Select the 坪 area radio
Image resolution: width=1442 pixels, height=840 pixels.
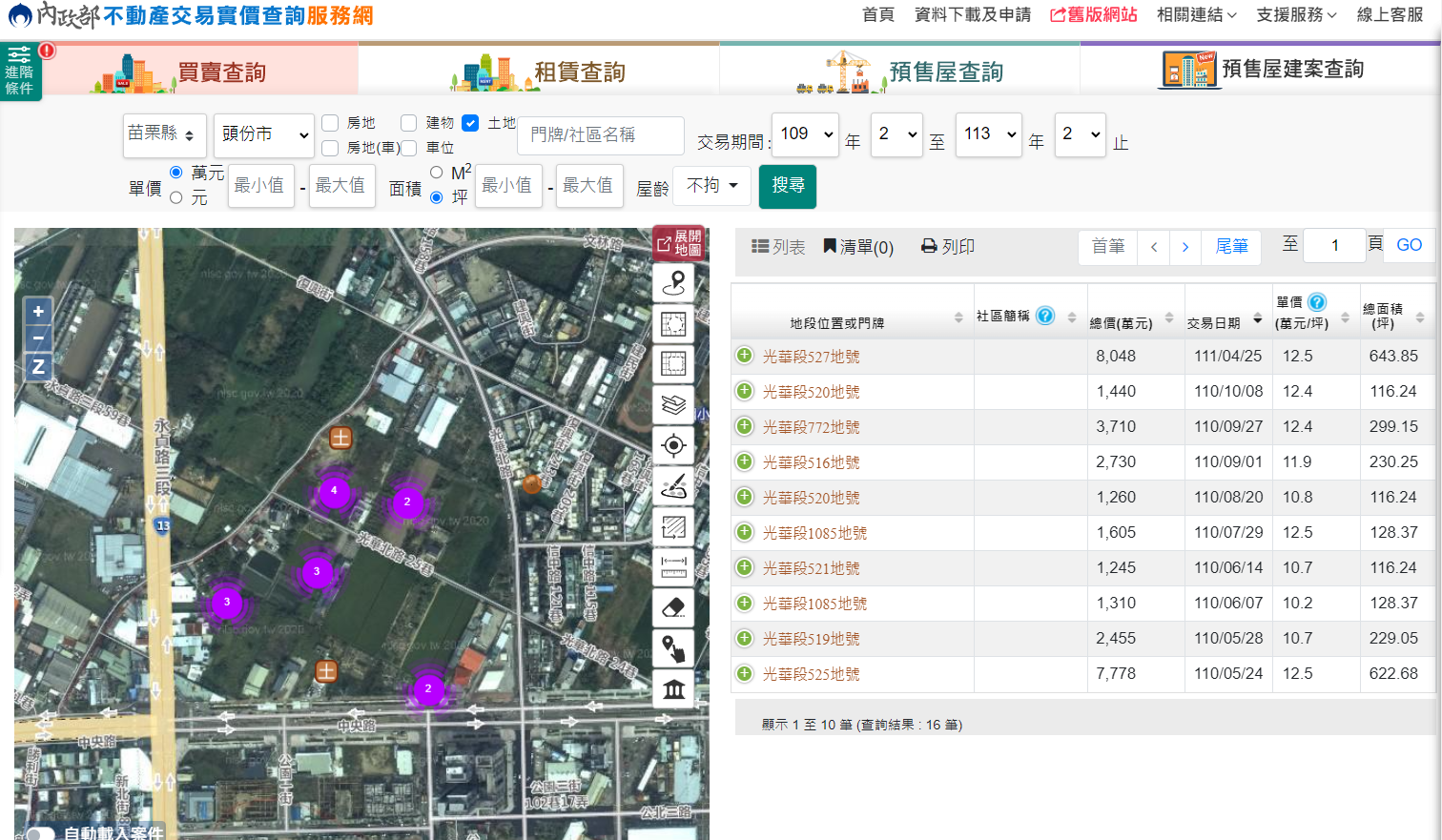click(x=436, y=197)
